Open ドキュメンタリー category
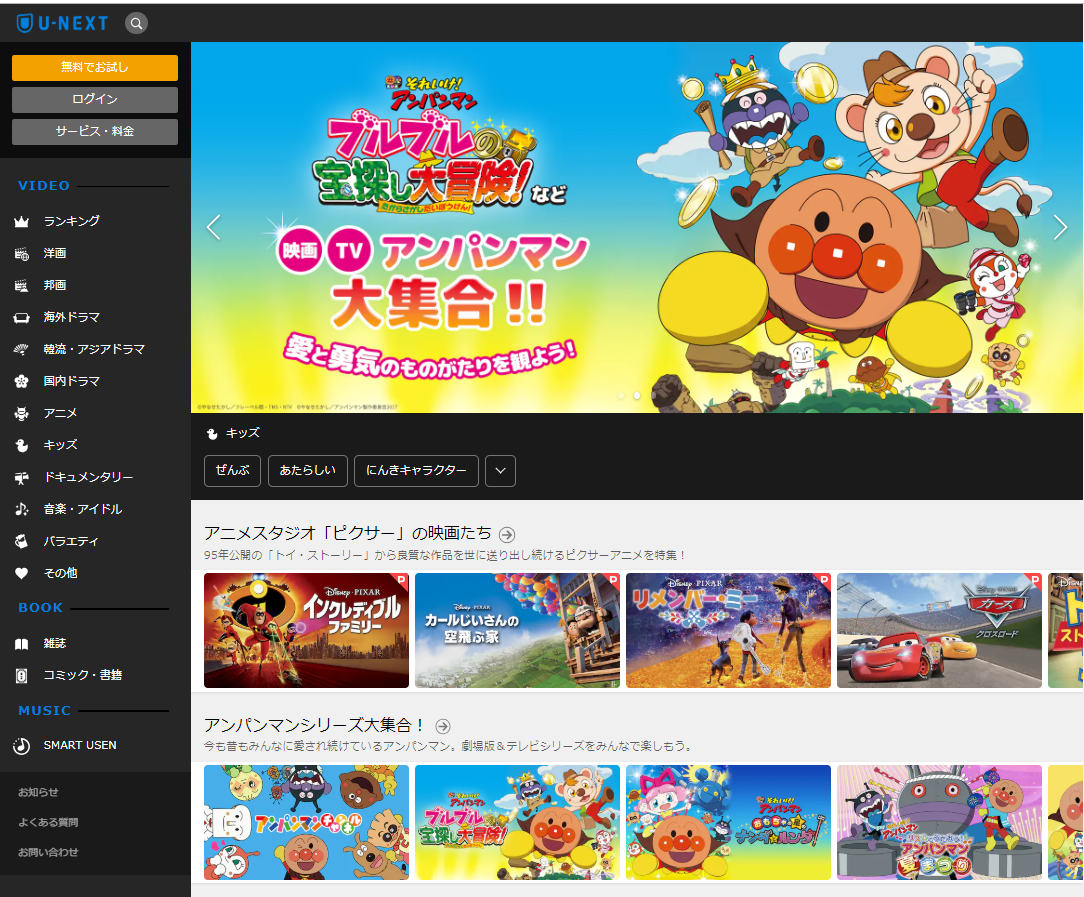The image size is (1084, 897). click(88, 478)
